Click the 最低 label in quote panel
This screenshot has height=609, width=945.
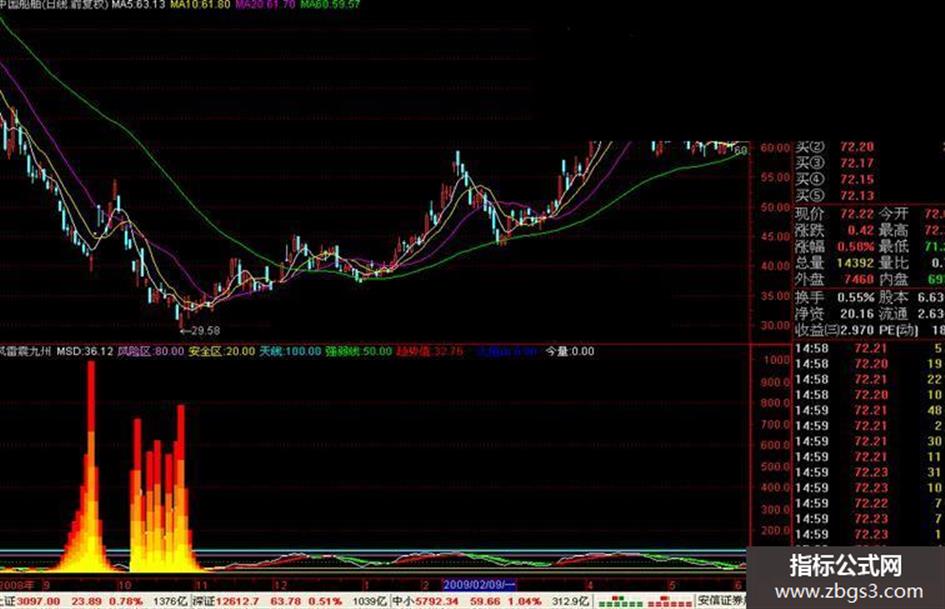click(x=893, y=247)
